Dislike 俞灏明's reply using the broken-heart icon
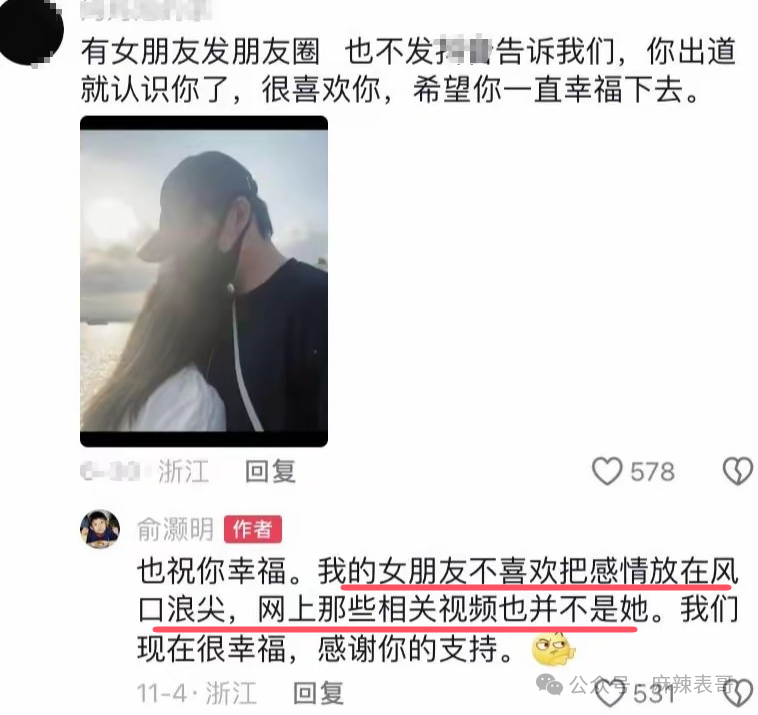 [x=740, y=695]
